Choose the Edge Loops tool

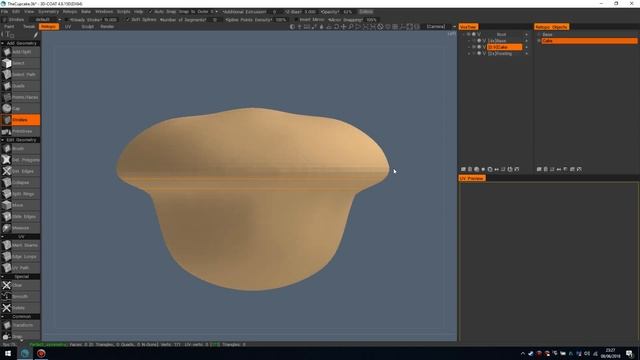pos(20,256)
